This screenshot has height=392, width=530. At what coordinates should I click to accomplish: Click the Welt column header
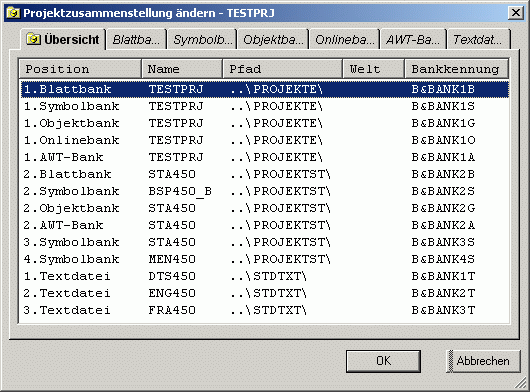[374, 69]
